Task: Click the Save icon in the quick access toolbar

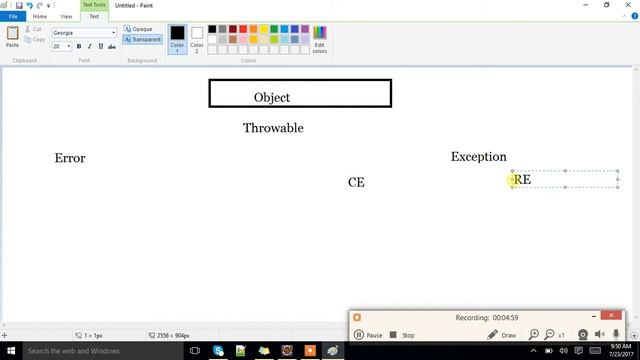Action: pos(19,5)
